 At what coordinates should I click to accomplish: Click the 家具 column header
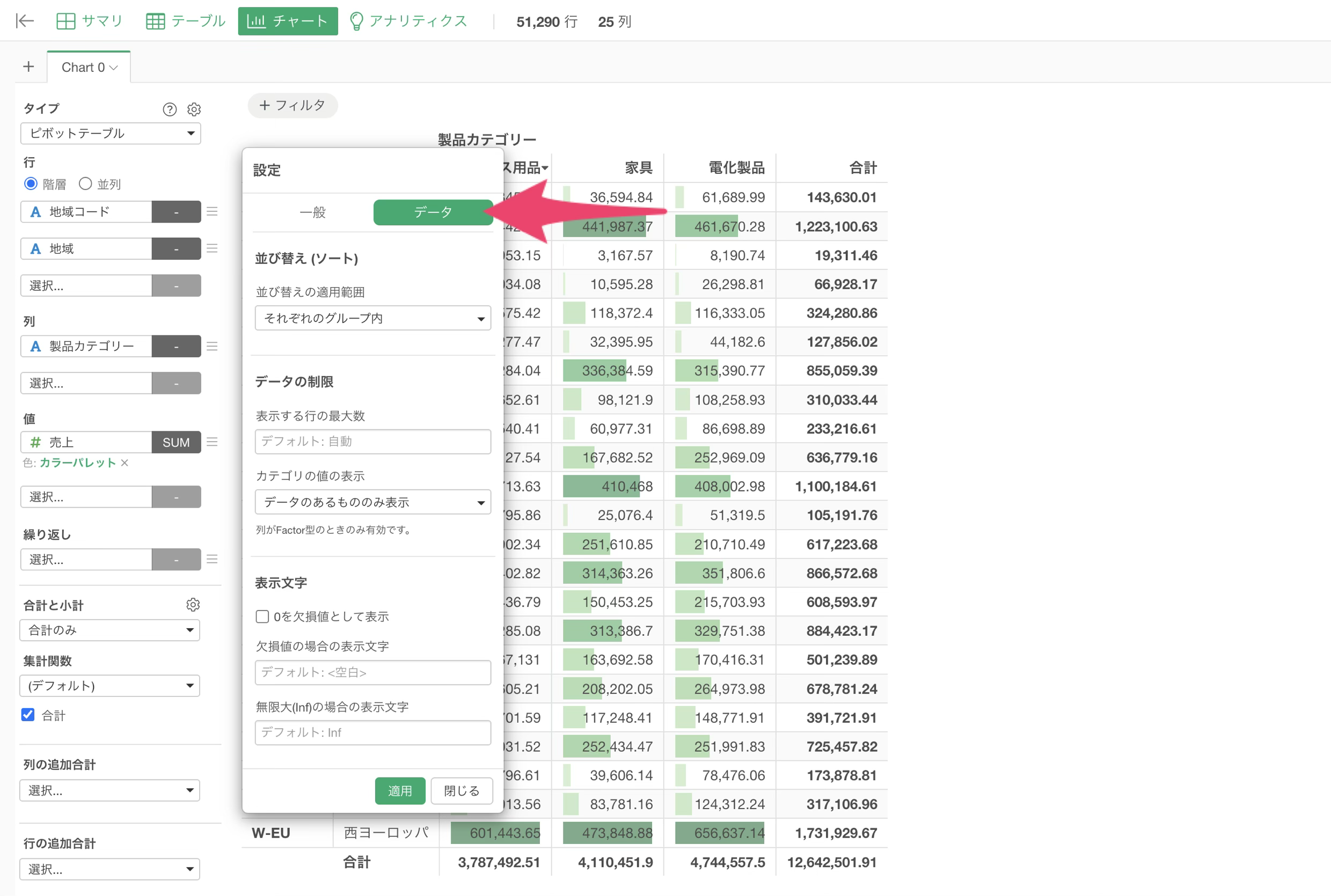(x=638, y=168)
